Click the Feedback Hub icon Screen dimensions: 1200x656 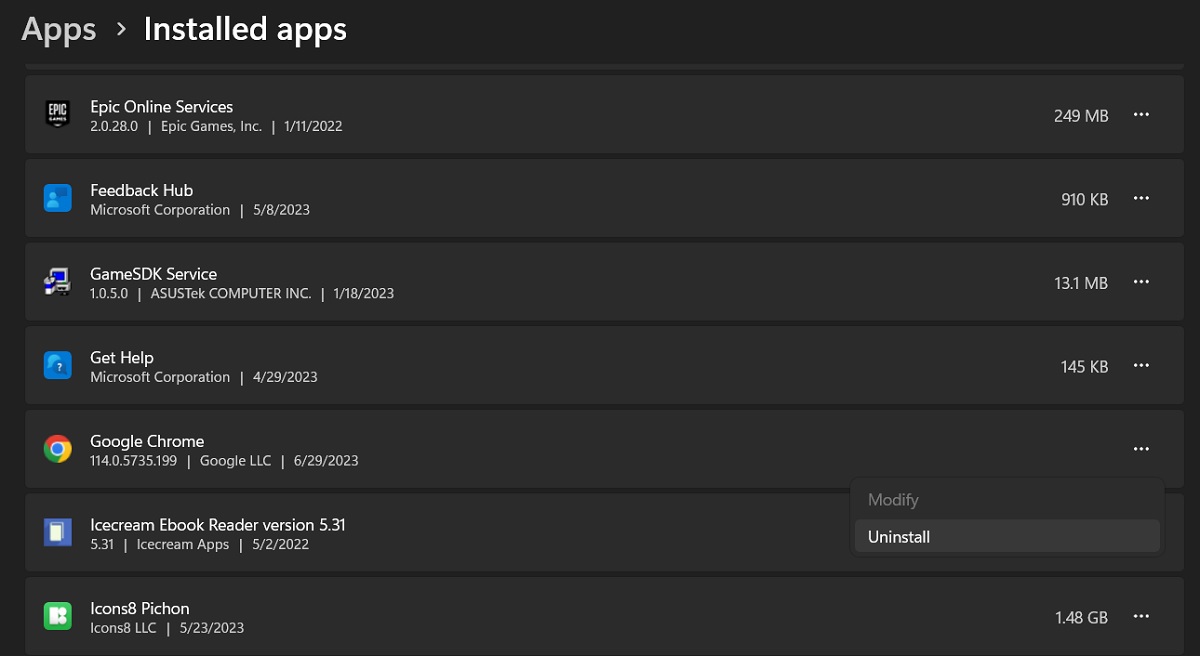[57, 198]
